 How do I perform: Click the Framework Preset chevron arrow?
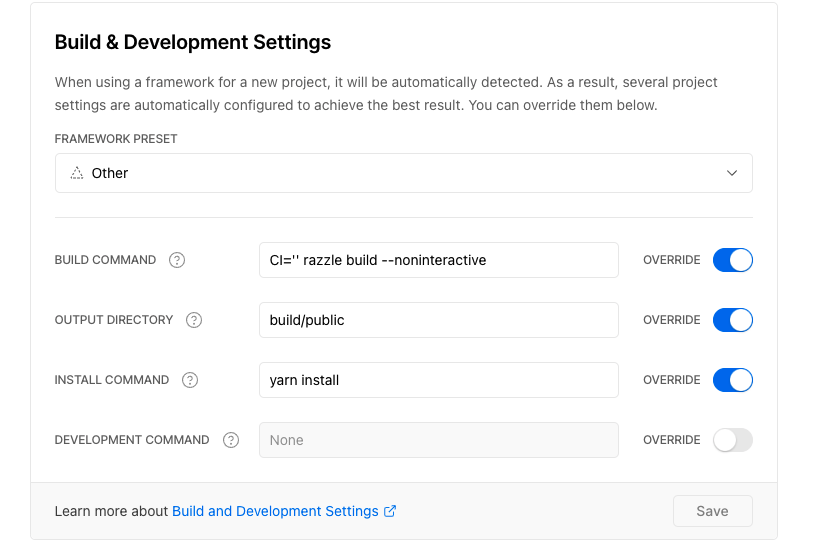tap(732, 173)
